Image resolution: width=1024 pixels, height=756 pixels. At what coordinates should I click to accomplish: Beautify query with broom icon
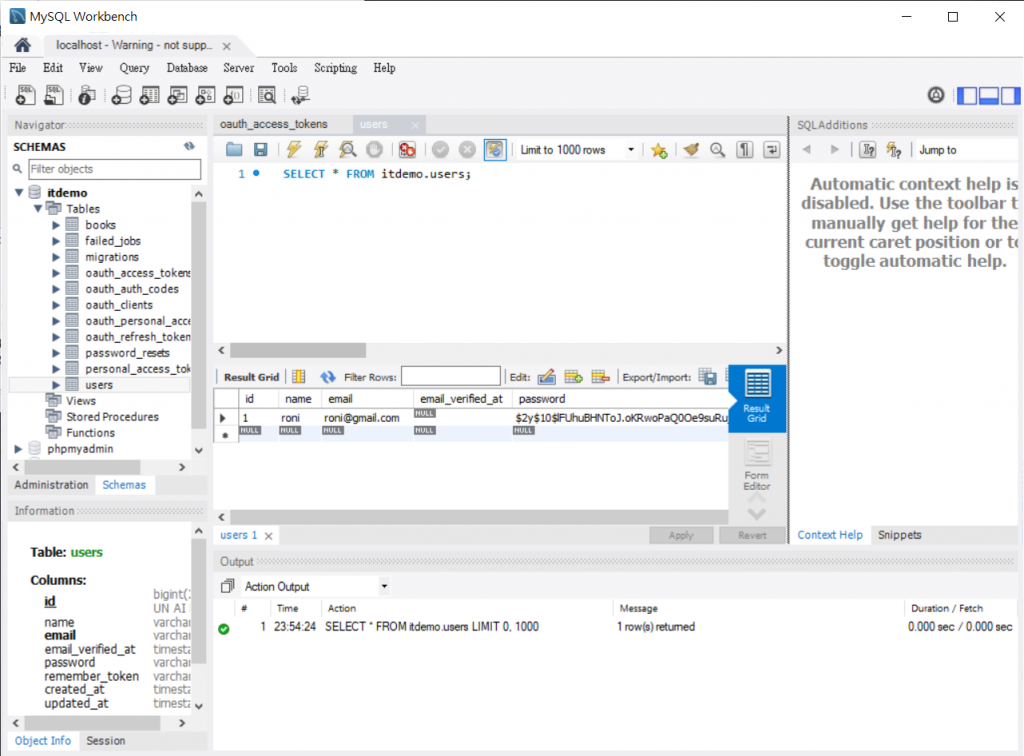[691, 150]
